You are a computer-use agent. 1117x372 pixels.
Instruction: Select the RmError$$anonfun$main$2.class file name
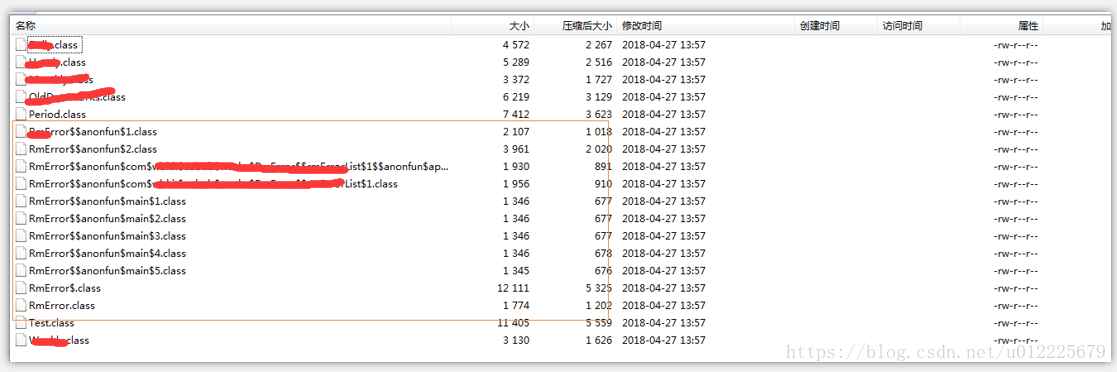[x=107, y=219]
